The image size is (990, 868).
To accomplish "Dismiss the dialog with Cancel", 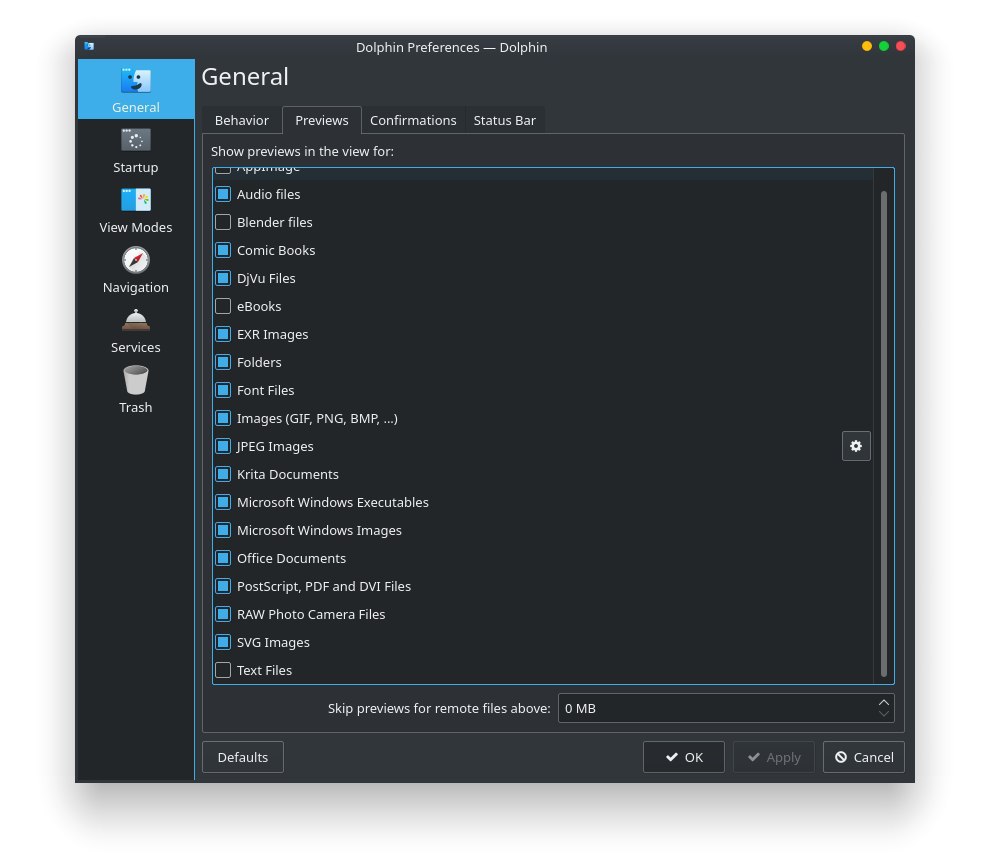I will 863,757.
